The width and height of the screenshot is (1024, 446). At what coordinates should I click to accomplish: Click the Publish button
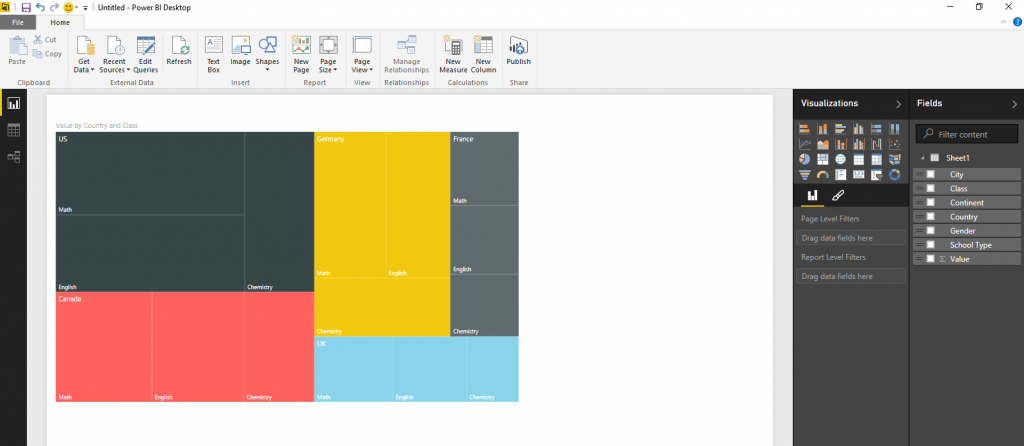click(x=519, y=50)
